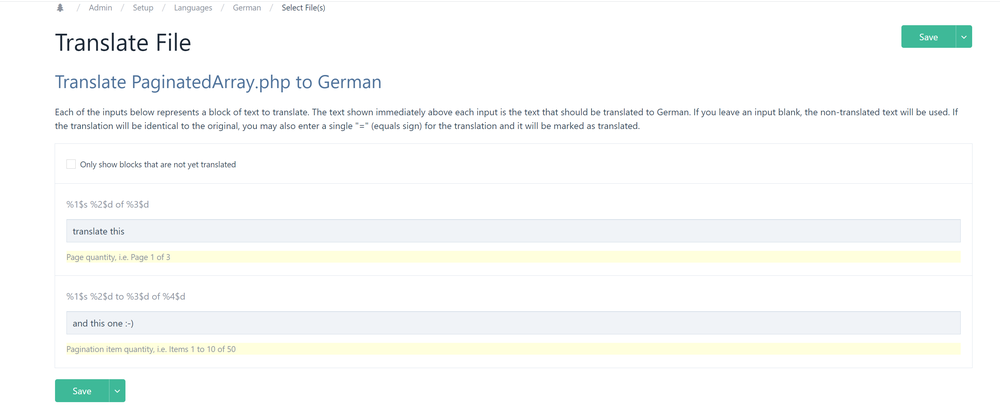Screen dimensions: 1000x409
Task: Select the '%1$s %2$d to %3$d of %4$d' text
Action: tap(126, 297)
